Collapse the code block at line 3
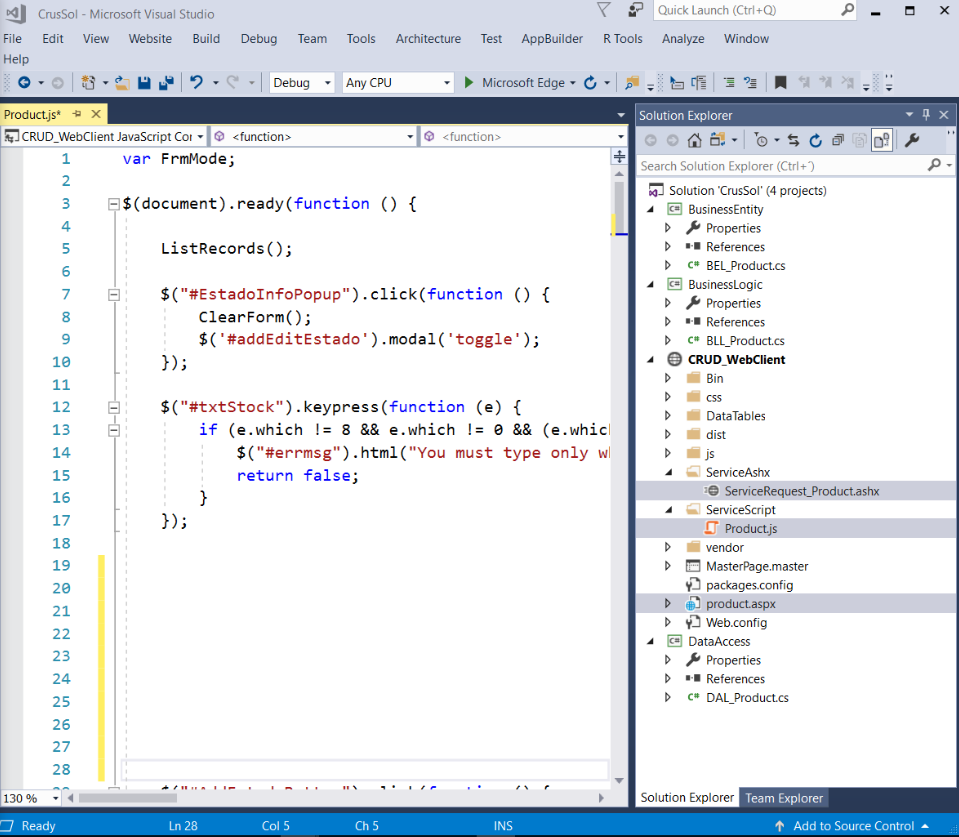The width and height of the screenshot is (959, 837). [113, 203]
